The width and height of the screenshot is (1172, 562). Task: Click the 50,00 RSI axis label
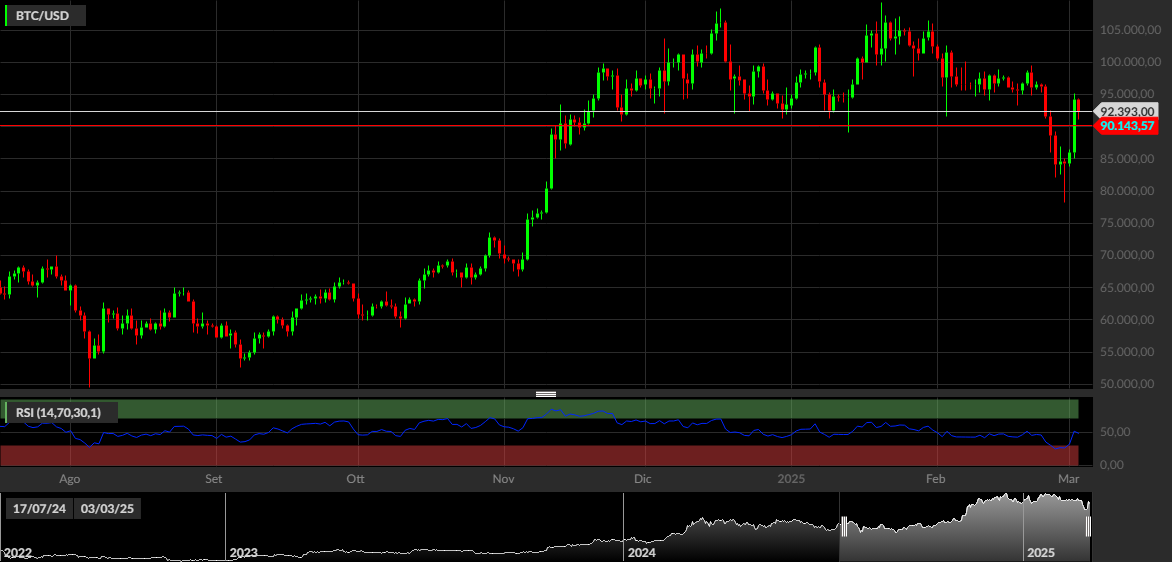[1113, 432]
